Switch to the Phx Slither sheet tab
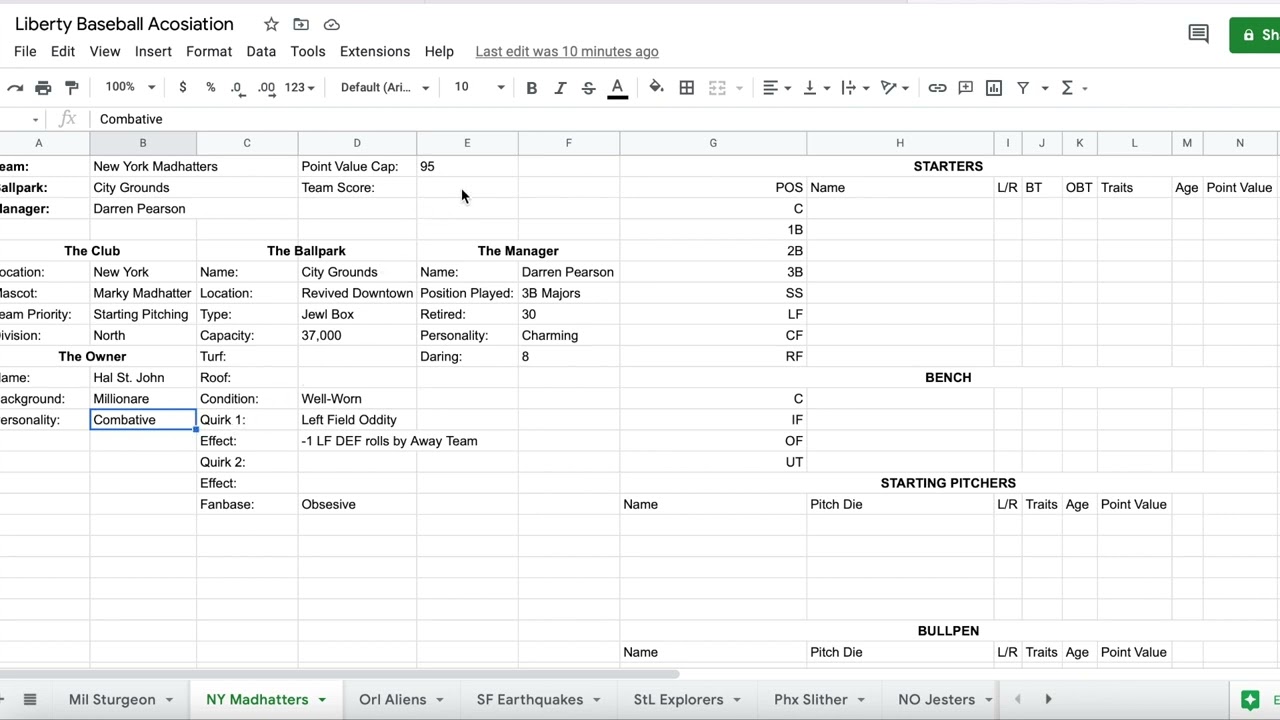The image size is (1280, 720). (811, 700)
